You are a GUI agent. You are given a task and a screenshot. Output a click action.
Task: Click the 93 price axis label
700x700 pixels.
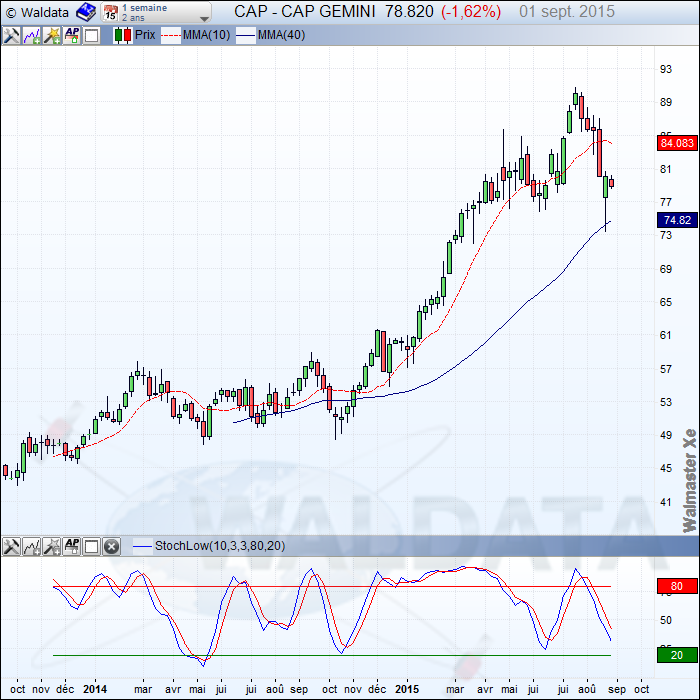[666, 69]
